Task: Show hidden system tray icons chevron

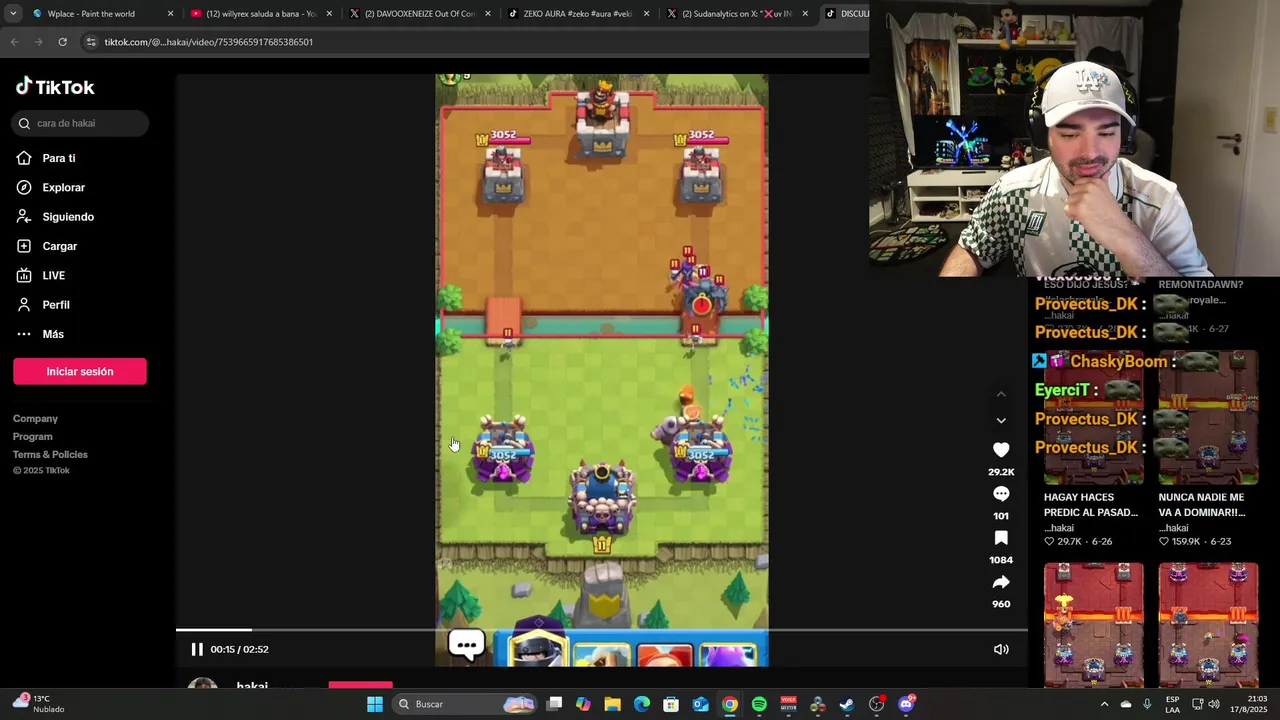Action: 1104,704
